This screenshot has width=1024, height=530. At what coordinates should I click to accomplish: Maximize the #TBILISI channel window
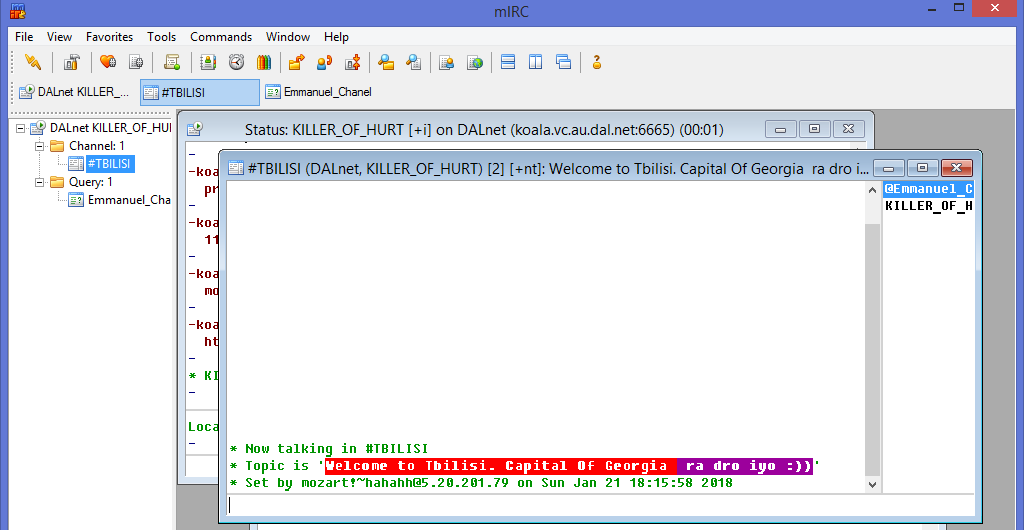(x=922, y=168)
